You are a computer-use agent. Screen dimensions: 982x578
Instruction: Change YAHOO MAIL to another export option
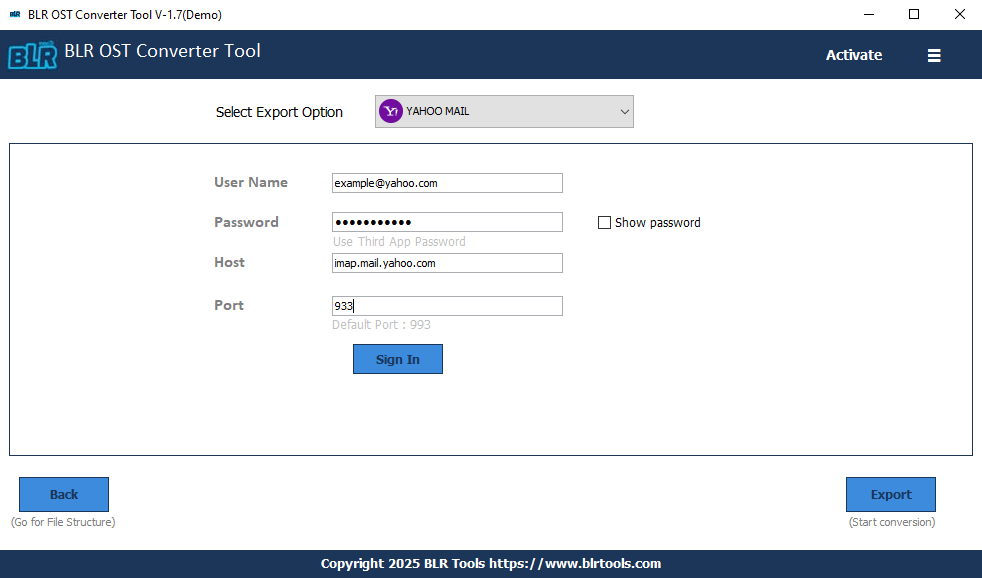(x=504, y=111)
